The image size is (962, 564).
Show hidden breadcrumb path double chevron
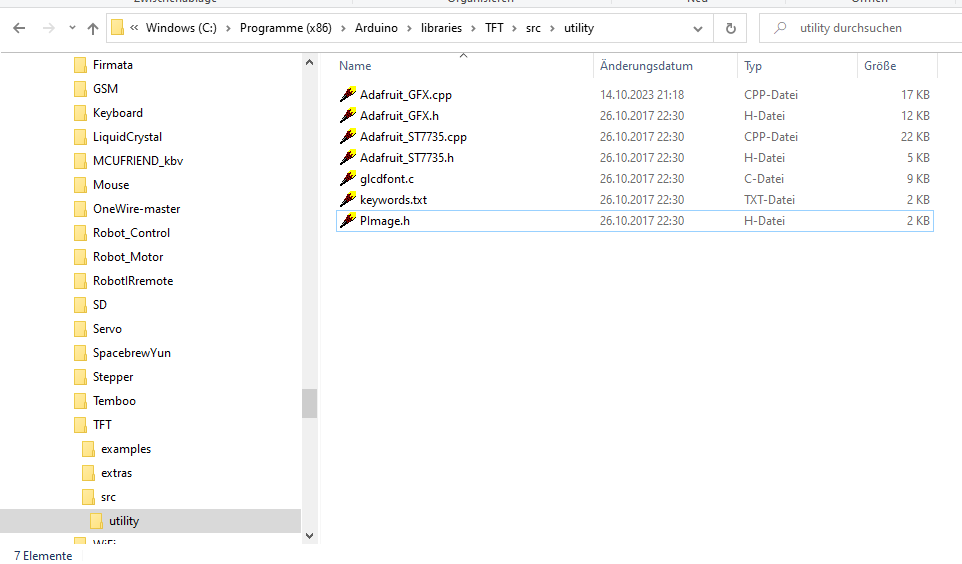(134, 28)
